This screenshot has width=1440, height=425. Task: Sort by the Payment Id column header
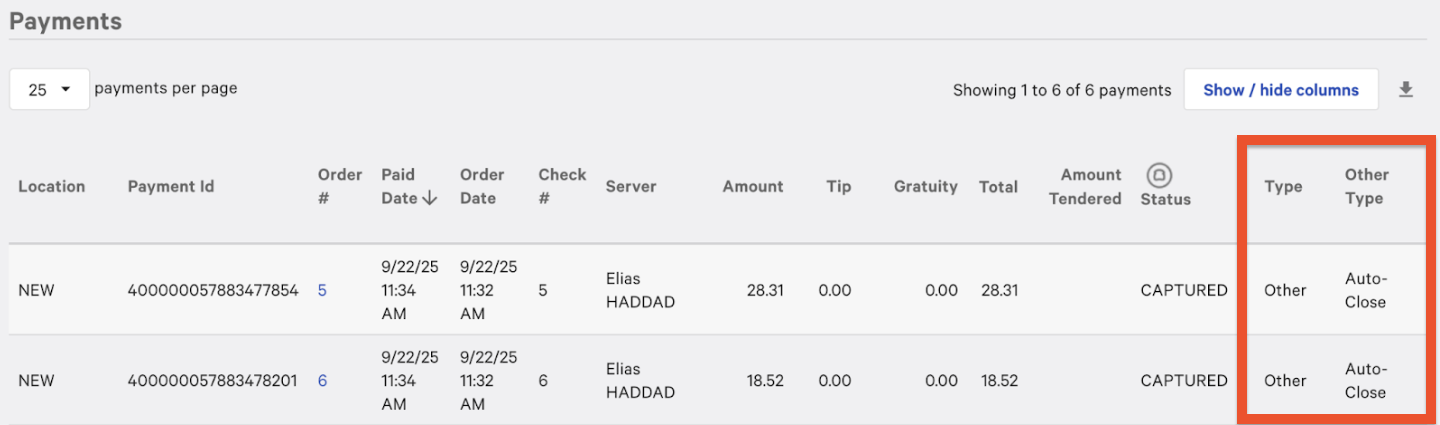point(171,186)
